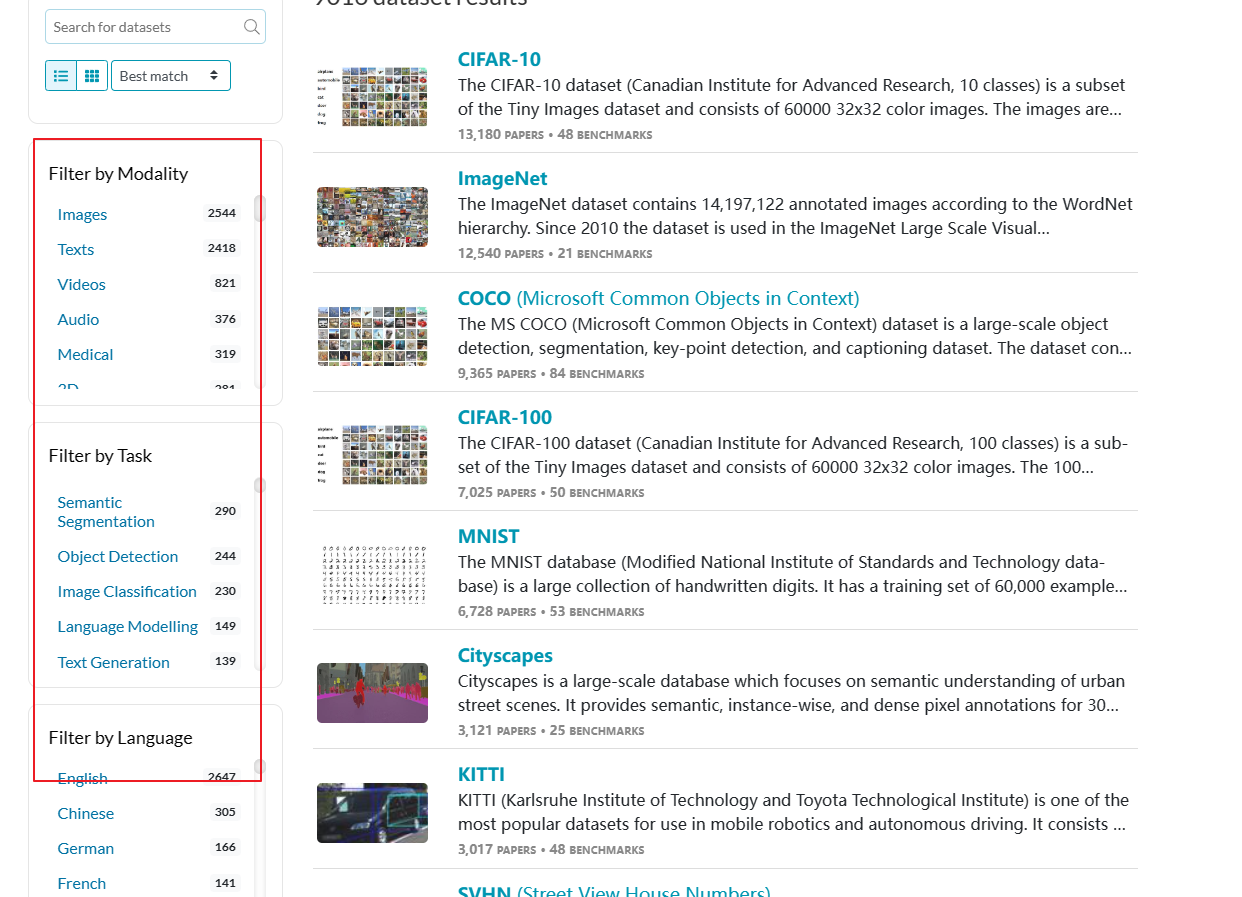The width and height of the screenshot is (1242, 897).
Task: Click the '3,121 papers • 25 benchmarks' text
Action: coord(551,731)
